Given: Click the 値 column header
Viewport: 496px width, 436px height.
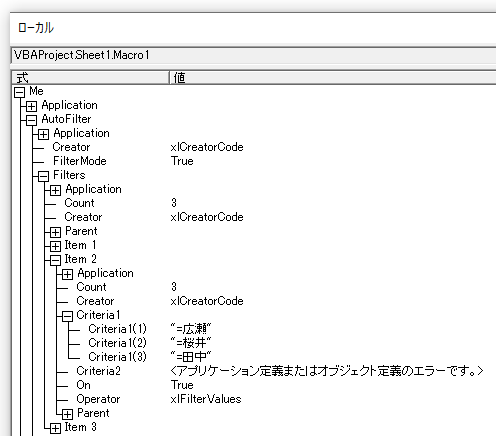Looking at the screenshot, I should tap(333, 78).
